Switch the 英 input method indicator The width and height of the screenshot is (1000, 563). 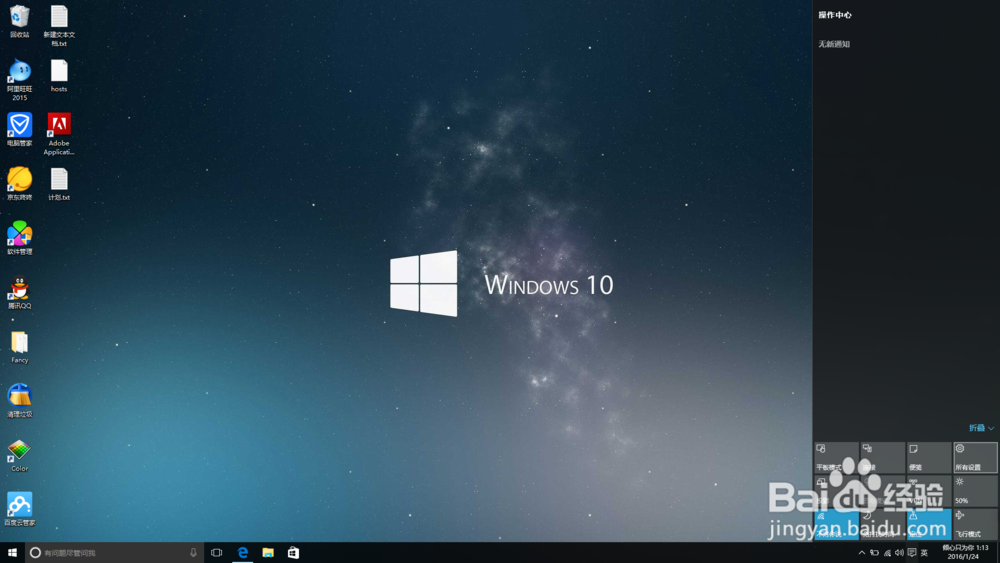click(x=924, y=553)
